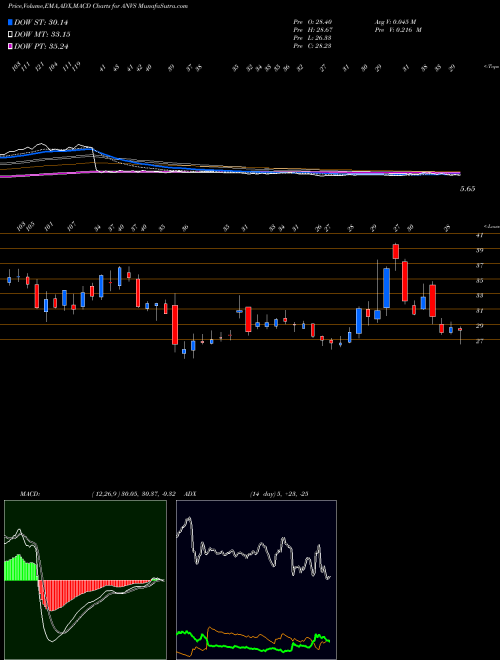
Task: Click the MACD label above green panel
Action: click(x=30, y=494)
